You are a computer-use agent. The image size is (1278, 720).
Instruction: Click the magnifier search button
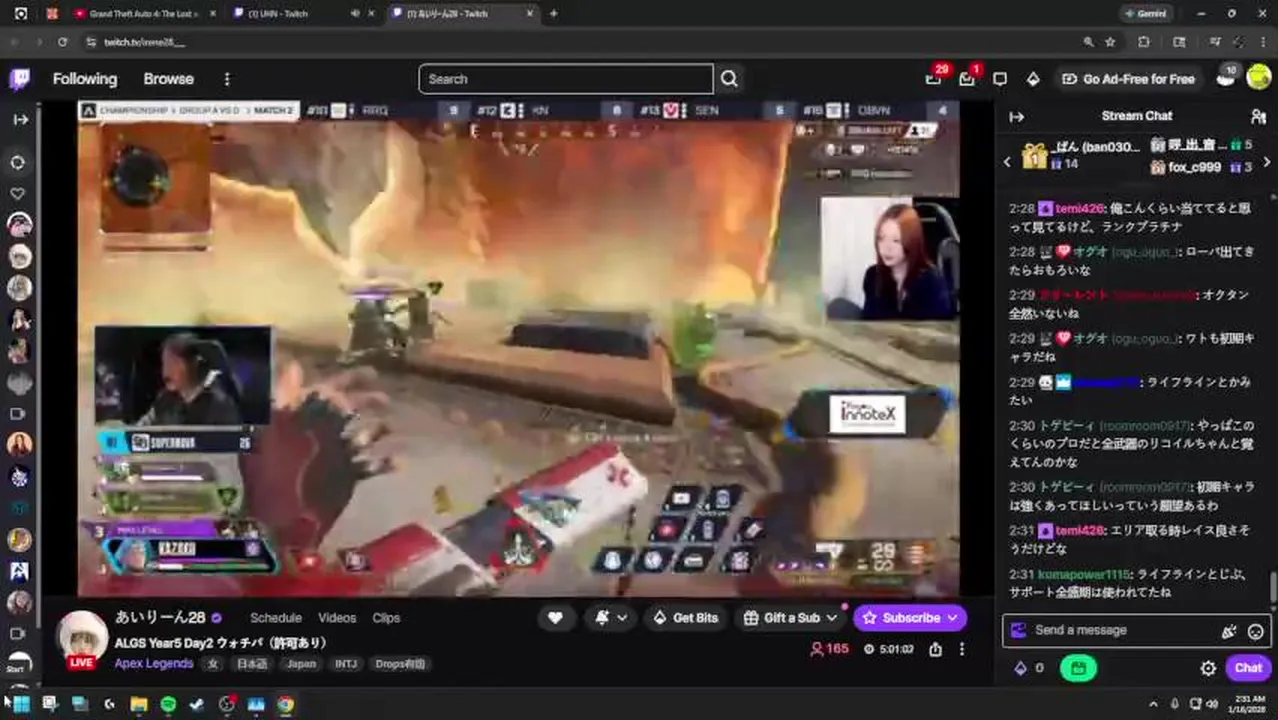click(x=729, y=79)
